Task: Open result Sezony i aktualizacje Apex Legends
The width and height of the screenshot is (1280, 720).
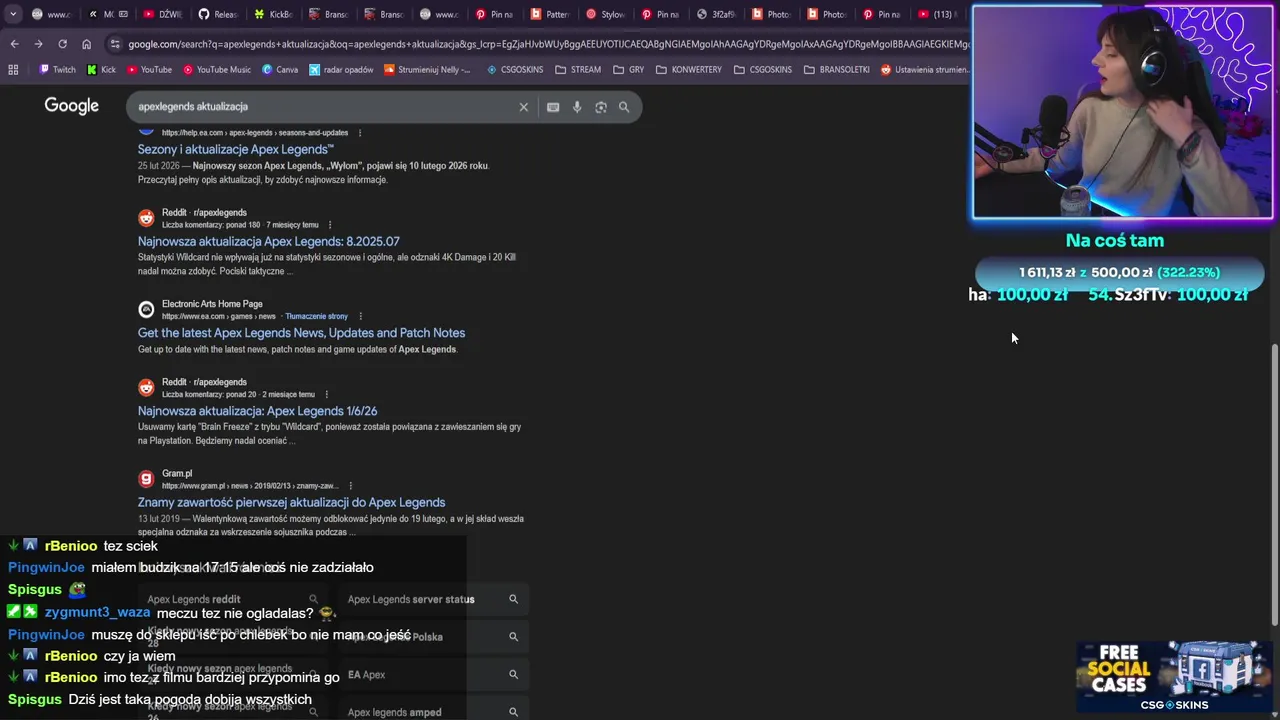Action: point(236,149)
